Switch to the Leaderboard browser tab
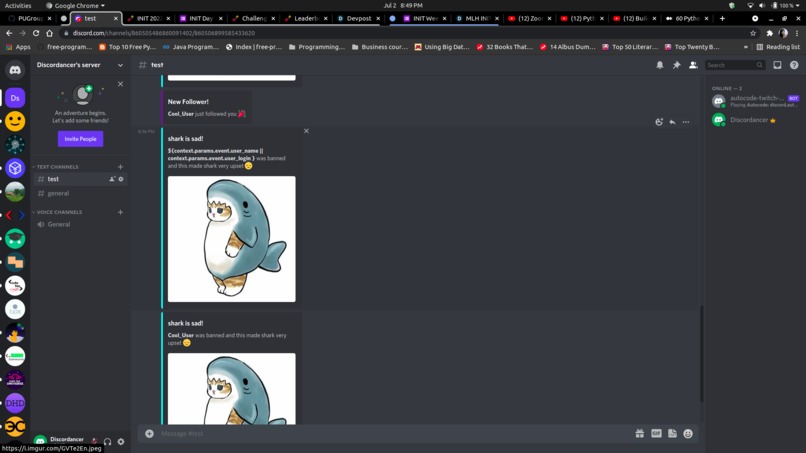This screenshot has width=806, height=453. (x=306, y=18)
